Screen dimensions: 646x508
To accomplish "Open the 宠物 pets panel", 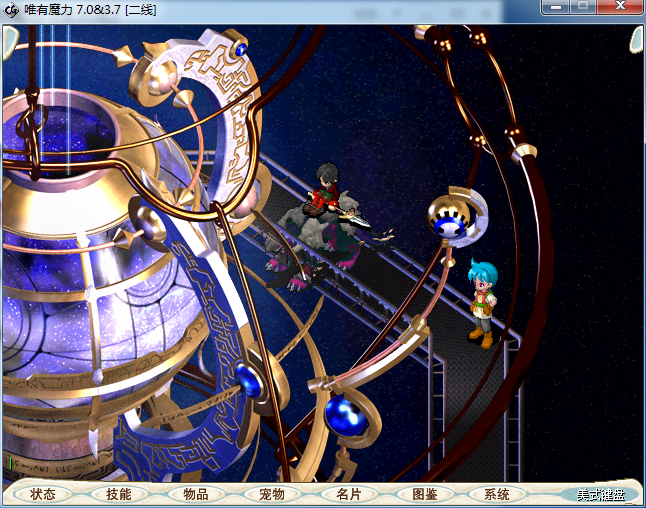I will (x=271, y=494).
